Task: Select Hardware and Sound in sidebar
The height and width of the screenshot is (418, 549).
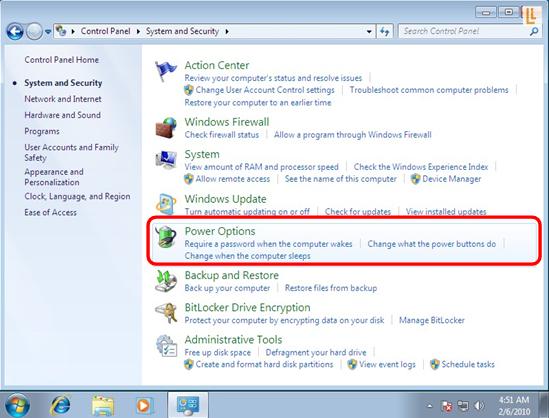Action: point(62,115)
